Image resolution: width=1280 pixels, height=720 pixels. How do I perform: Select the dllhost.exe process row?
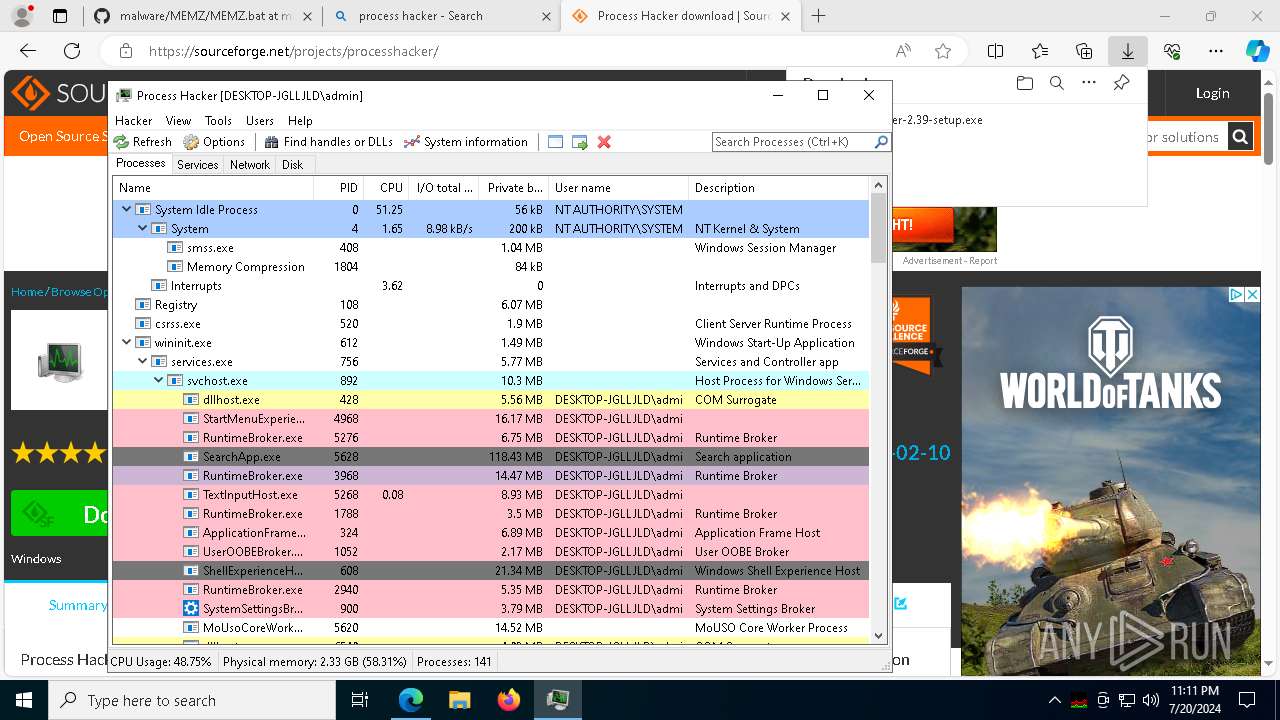[490, 399]
